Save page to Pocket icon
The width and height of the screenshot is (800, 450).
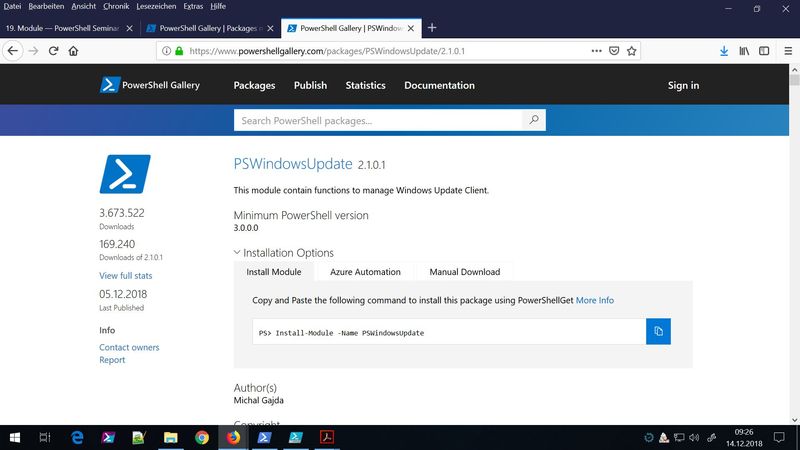pos(614,51)
